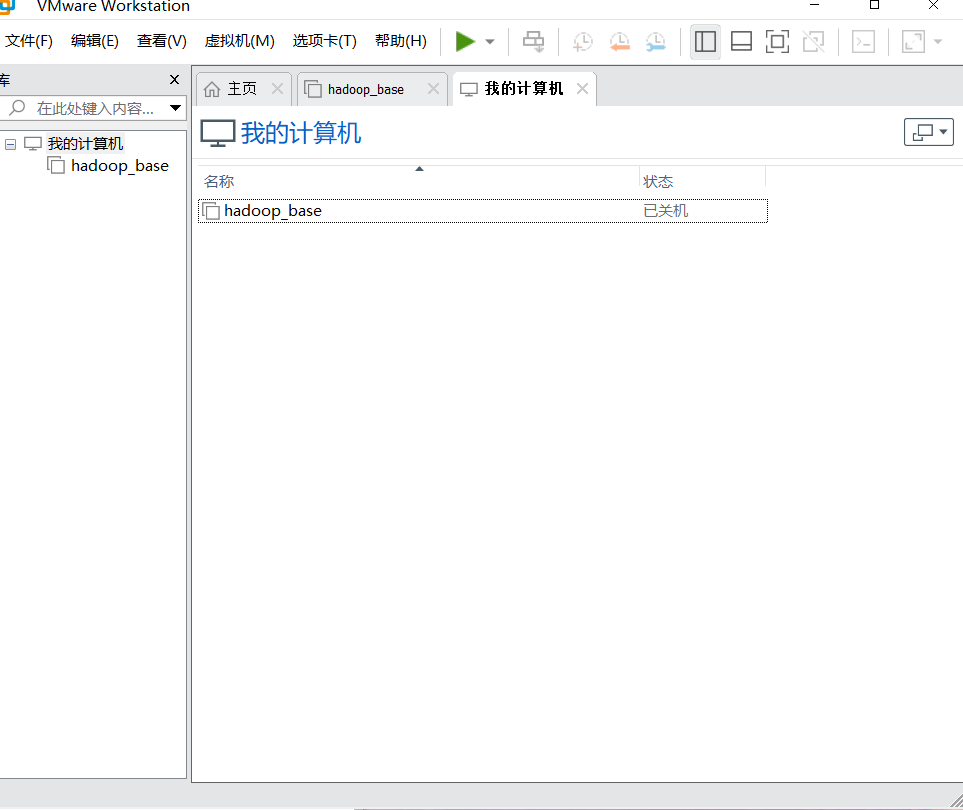This screenshot has height=810, width=963.
Task: Minimize the VMware Workstation window
Action: [814, 6]
